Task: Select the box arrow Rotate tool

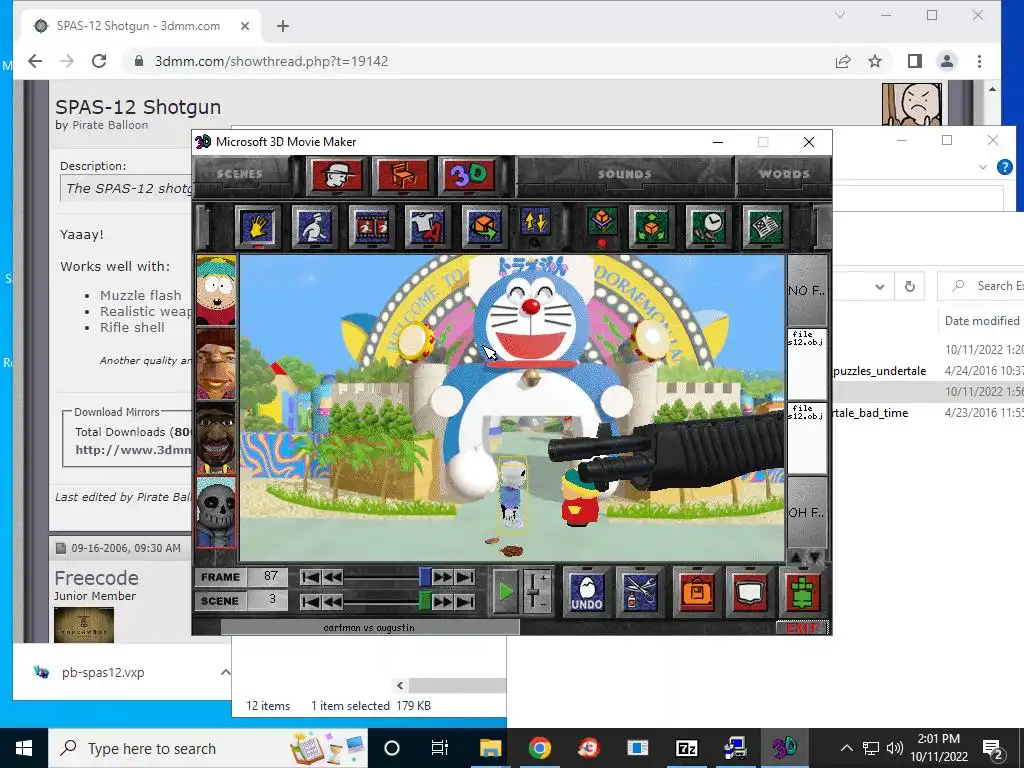Action: pyautogui.click(x=484, y=227)
